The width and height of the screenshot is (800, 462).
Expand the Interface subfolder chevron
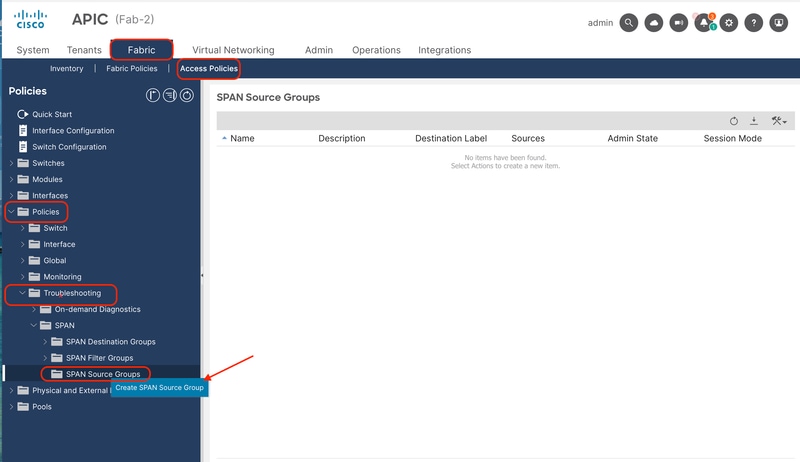[22, 244]
